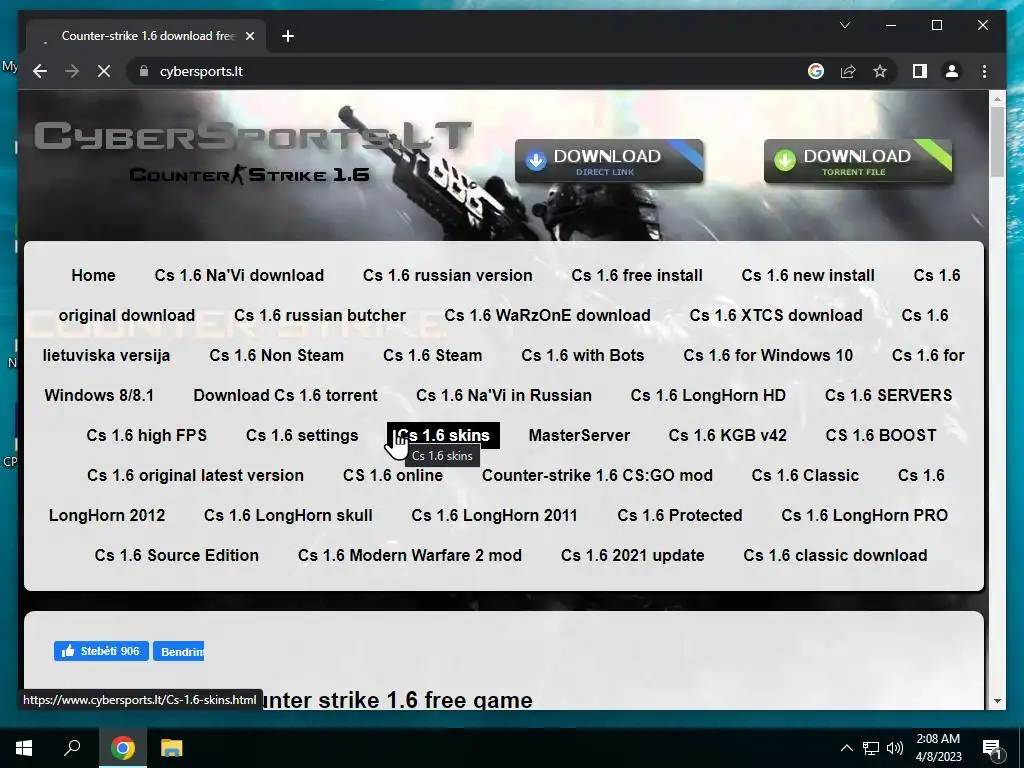Select the Counter-strike 1.6 download tab
The height and width of the screenshot is (768, 1024).
[x=146, y=36]
